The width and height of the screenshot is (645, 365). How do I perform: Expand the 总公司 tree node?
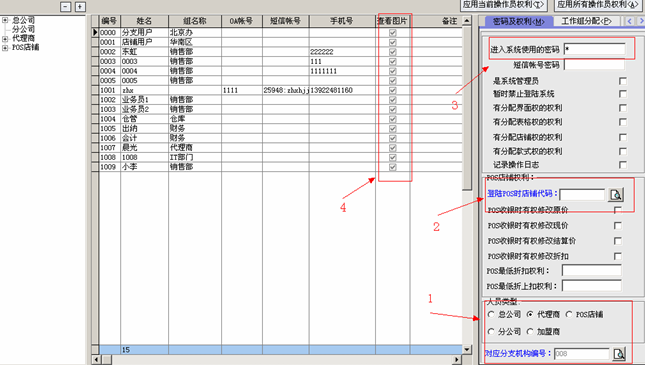(x=5, y=20)
